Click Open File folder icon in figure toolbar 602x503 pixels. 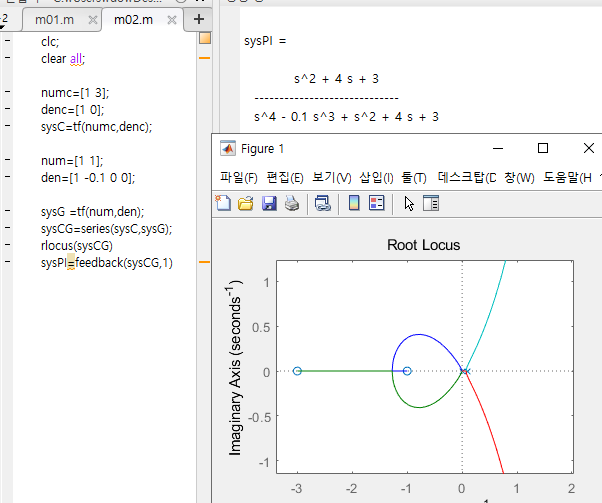tap(246, 203)
